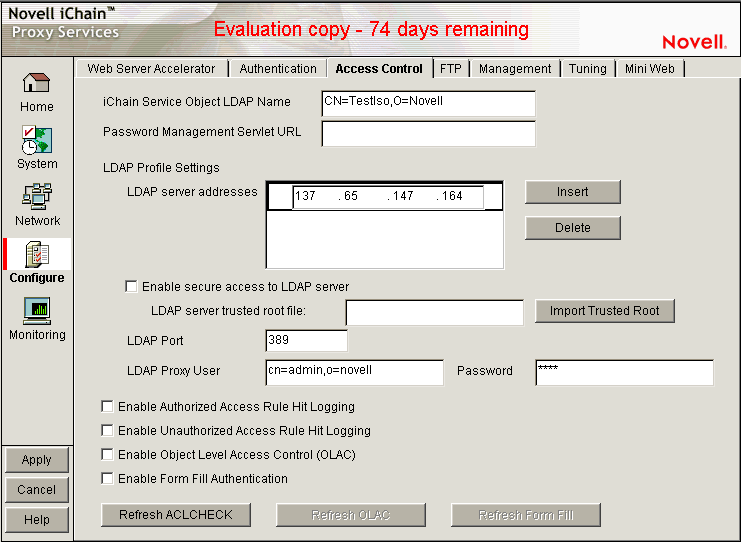
Task: Select the Access Control tab
Action: (379, 69)
